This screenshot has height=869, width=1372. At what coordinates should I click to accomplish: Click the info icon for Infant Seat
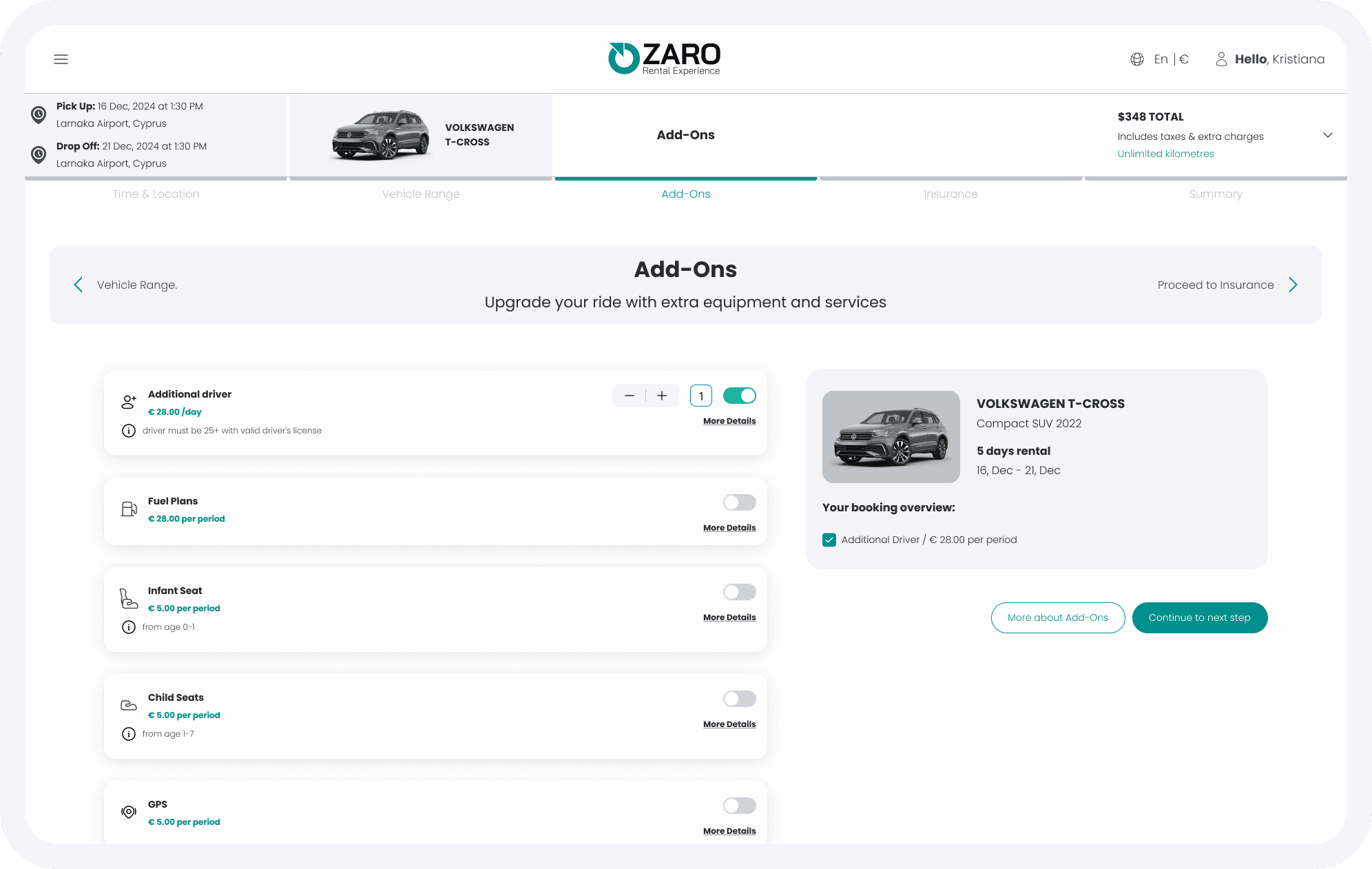(x=129, y=627)
